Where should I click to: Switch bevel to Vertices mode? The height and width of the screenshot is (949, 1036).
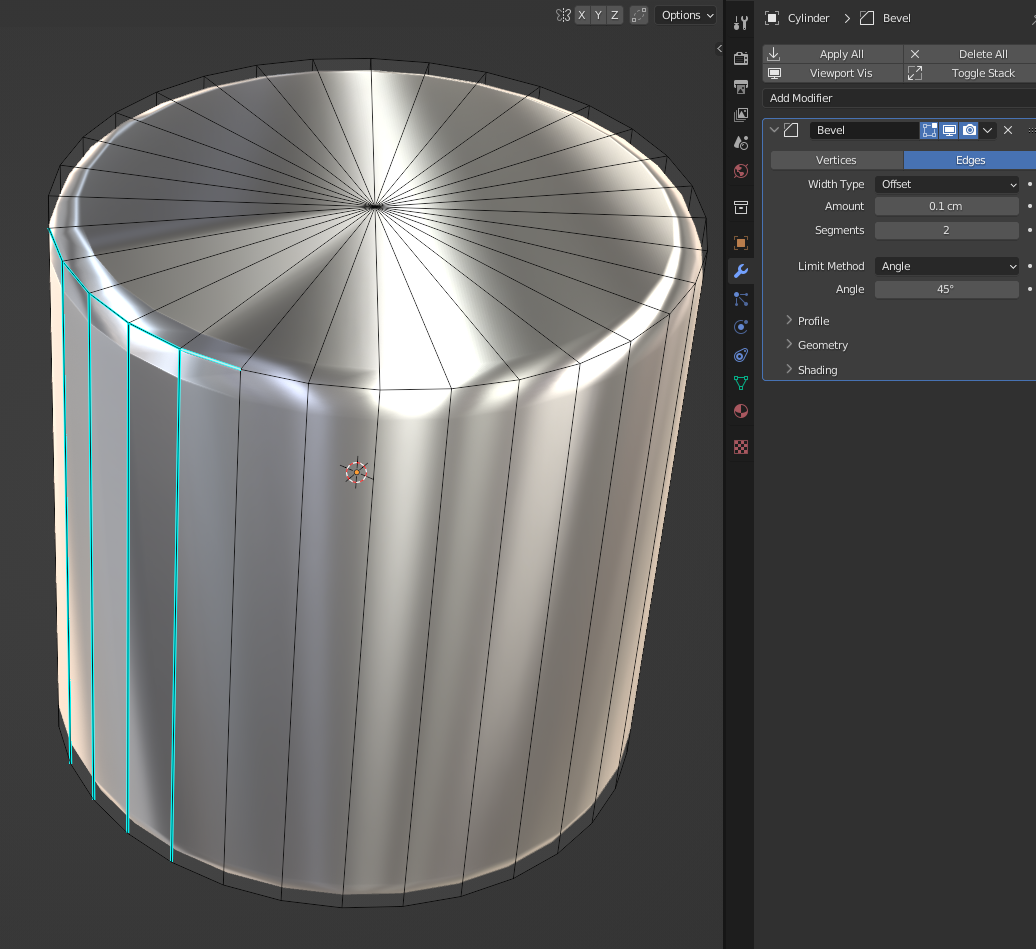(836, 160)
